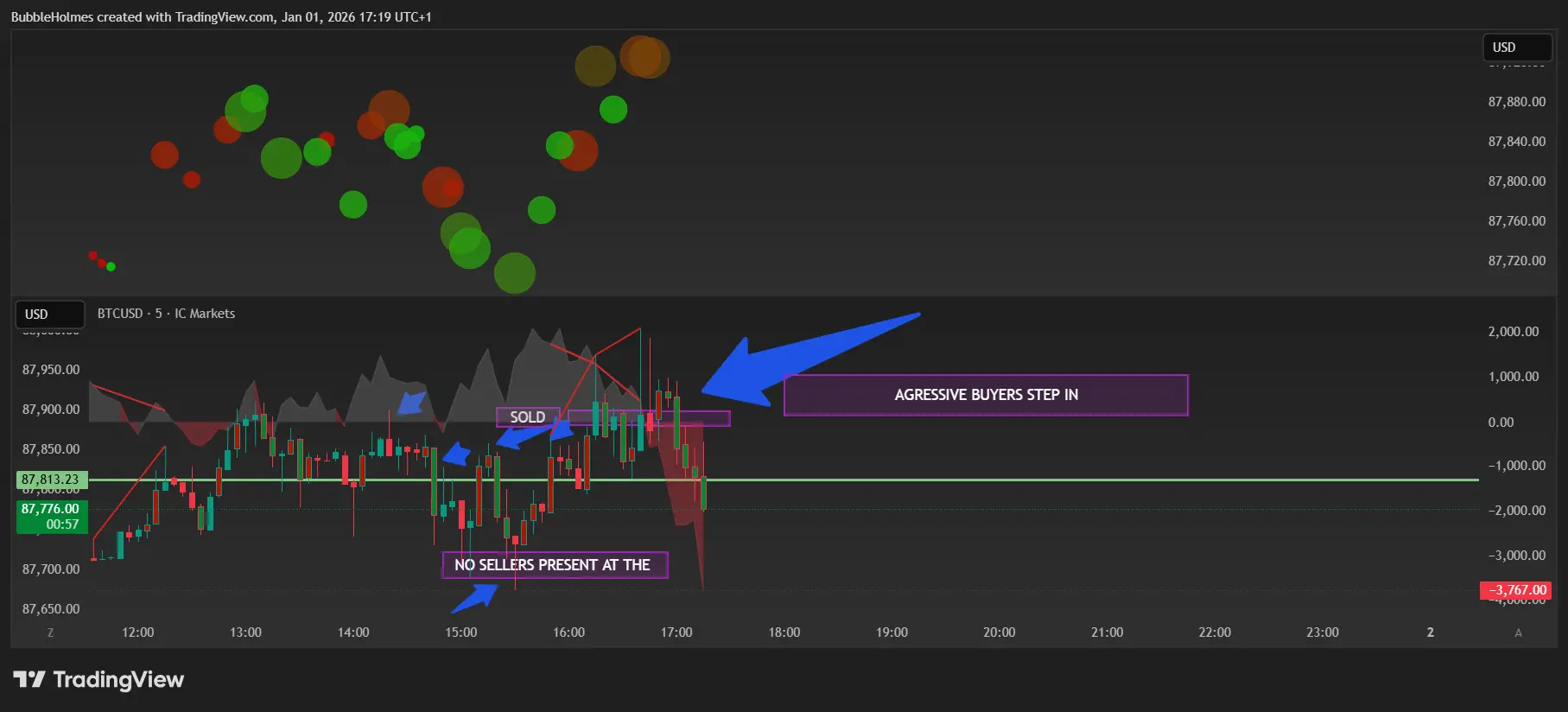Click the red −3,767.00 indicator value label
1568x712 pixels.
tap(1516, 590)
